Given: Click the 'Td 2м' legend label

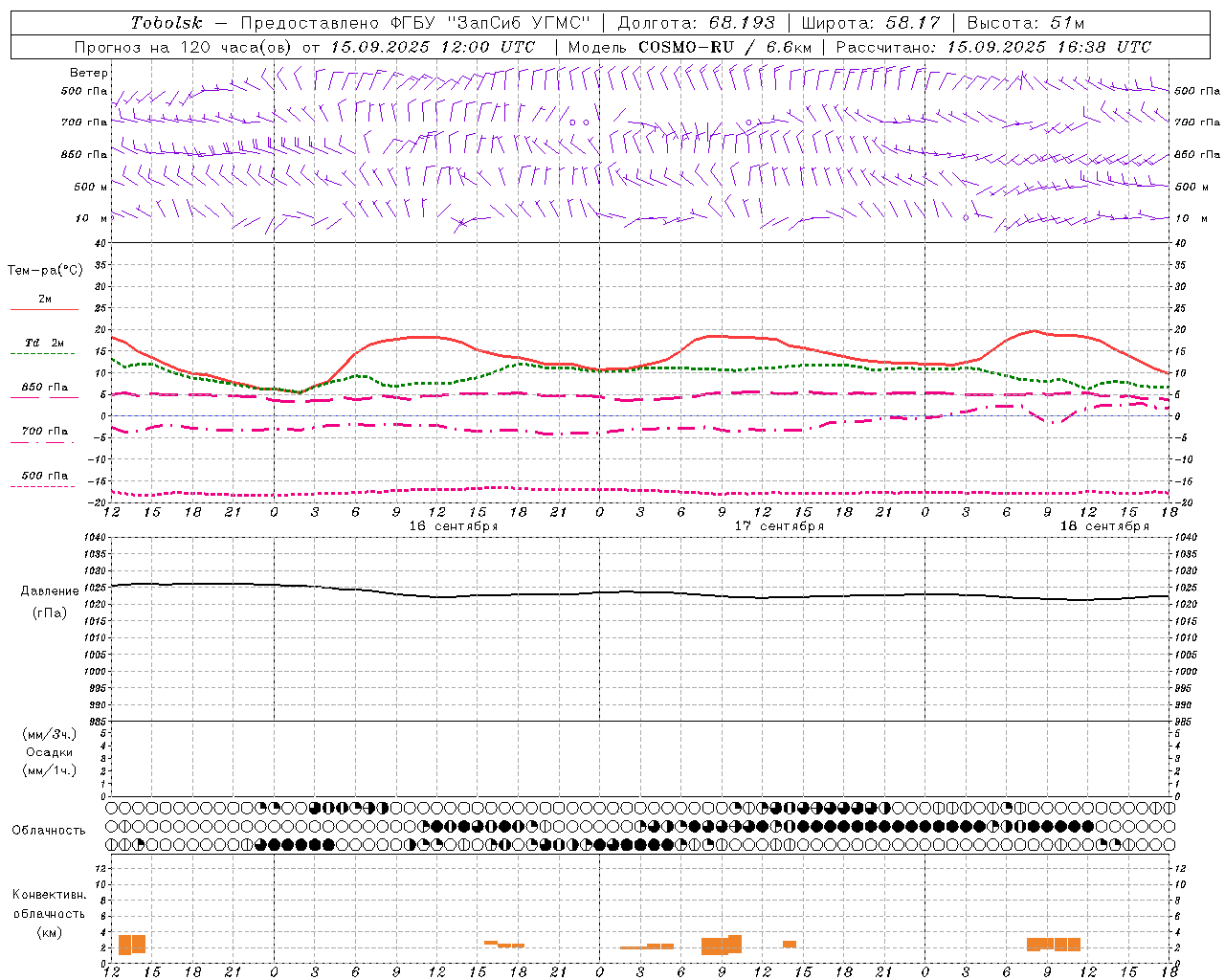Looking at the screenshot, I should click(45, 343).
